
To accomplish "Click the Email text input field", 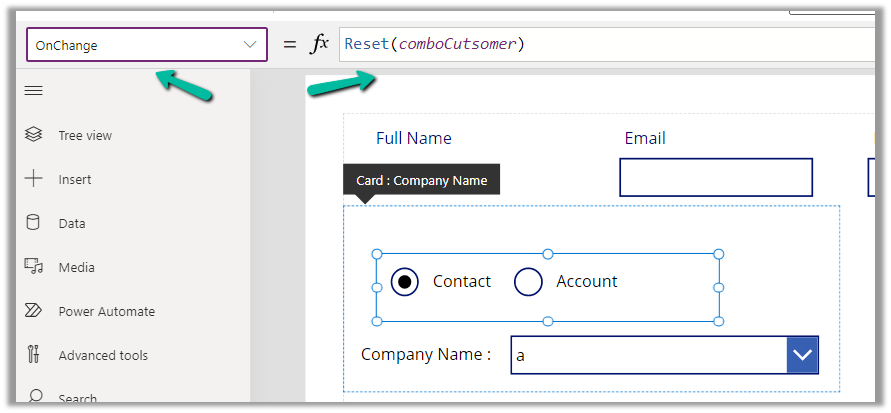I will 715,177.
